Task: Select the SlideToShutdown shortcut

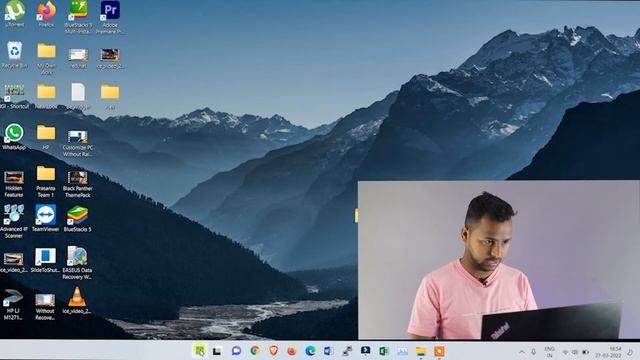Action: click(x=45, y=260)
